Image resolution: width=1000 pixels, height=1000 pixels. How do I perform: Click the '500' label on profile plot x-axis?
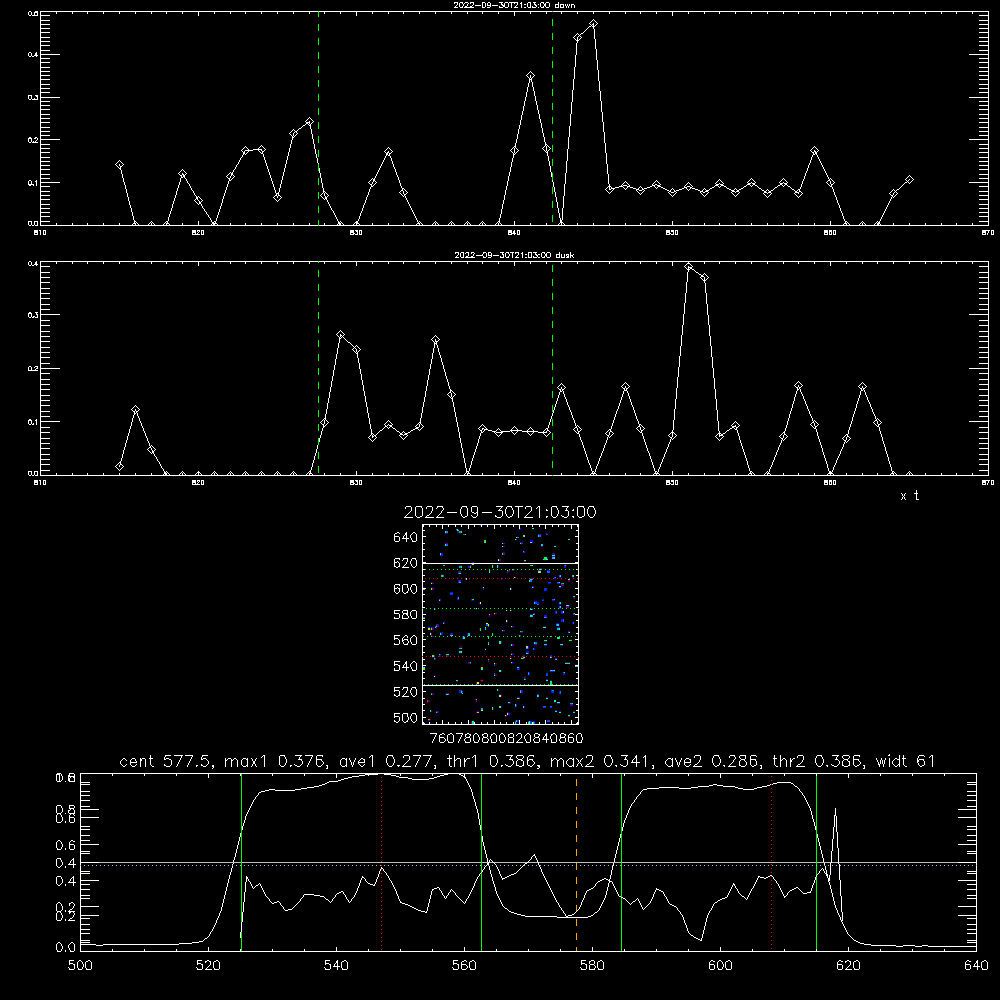pos(80,966)
